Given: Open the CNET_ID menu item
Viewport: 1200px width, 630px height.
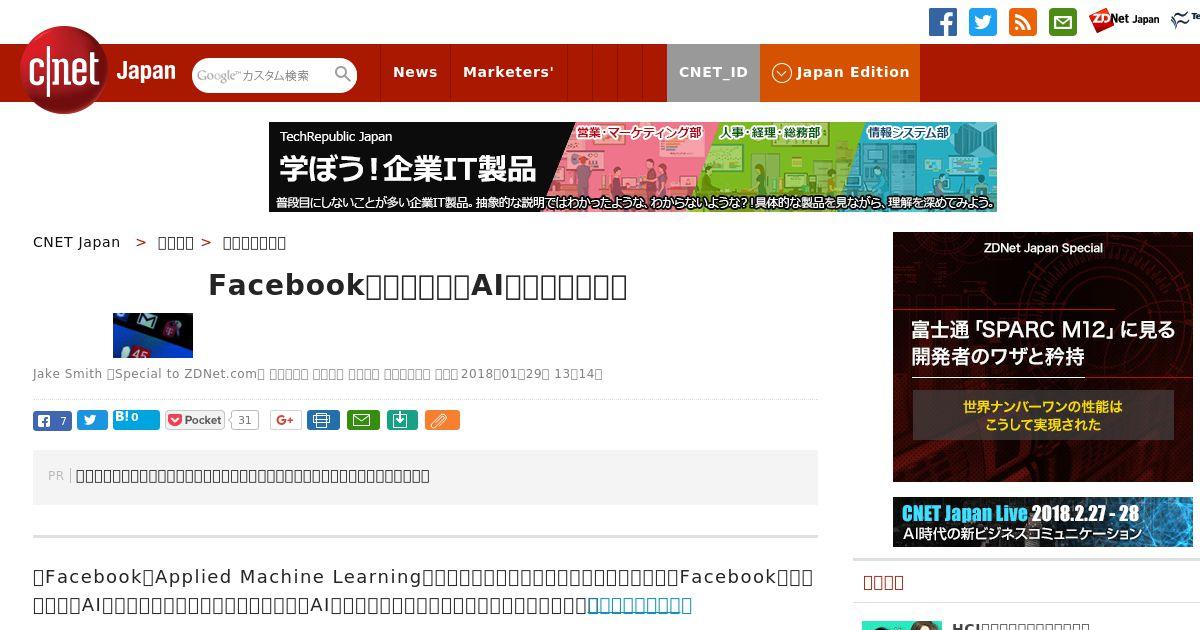Looking at the screenshot, I should coord(713,73).
